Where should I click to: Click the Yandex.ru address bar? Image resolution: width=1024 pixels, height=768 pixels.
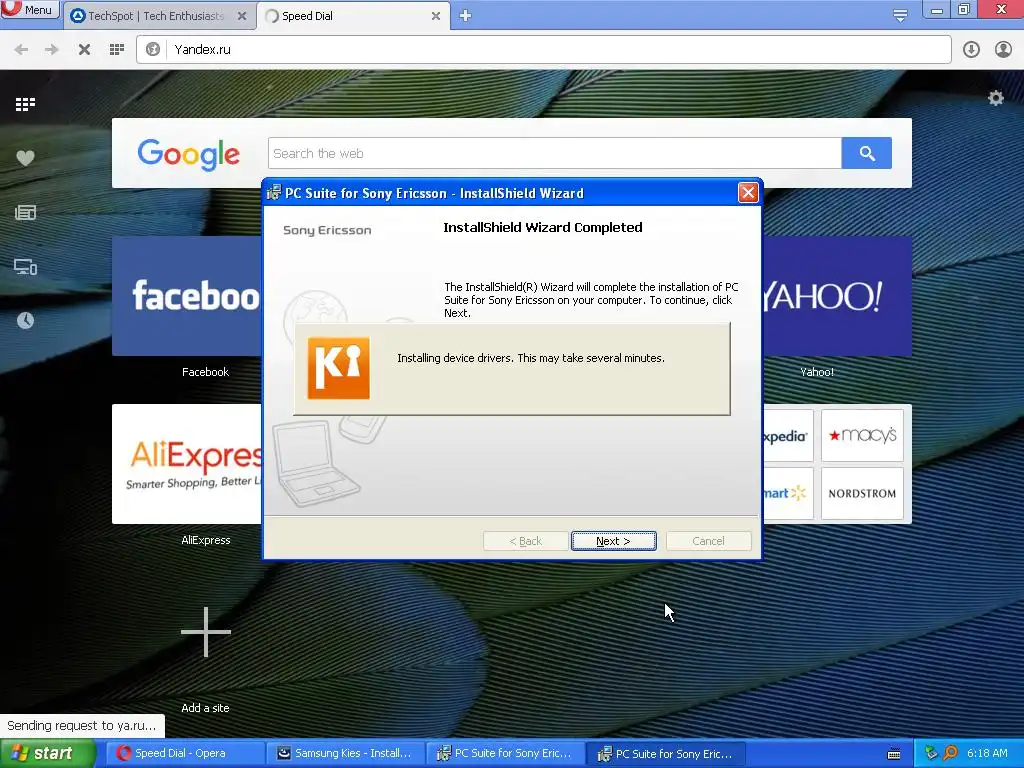(x=543, y=50)
